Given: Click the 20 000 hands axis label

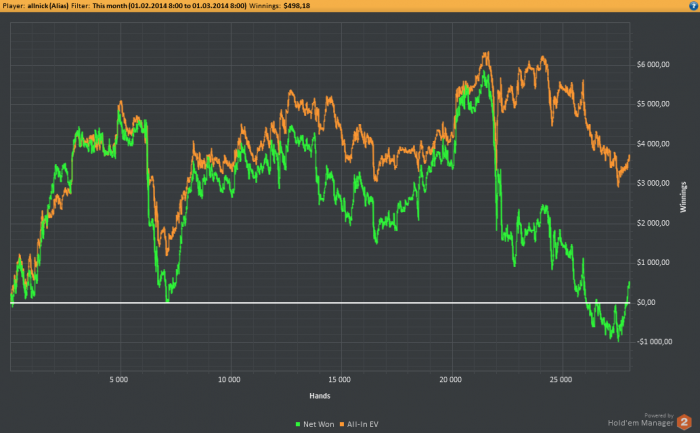Looking at the screenshot, I should [450, 379].
